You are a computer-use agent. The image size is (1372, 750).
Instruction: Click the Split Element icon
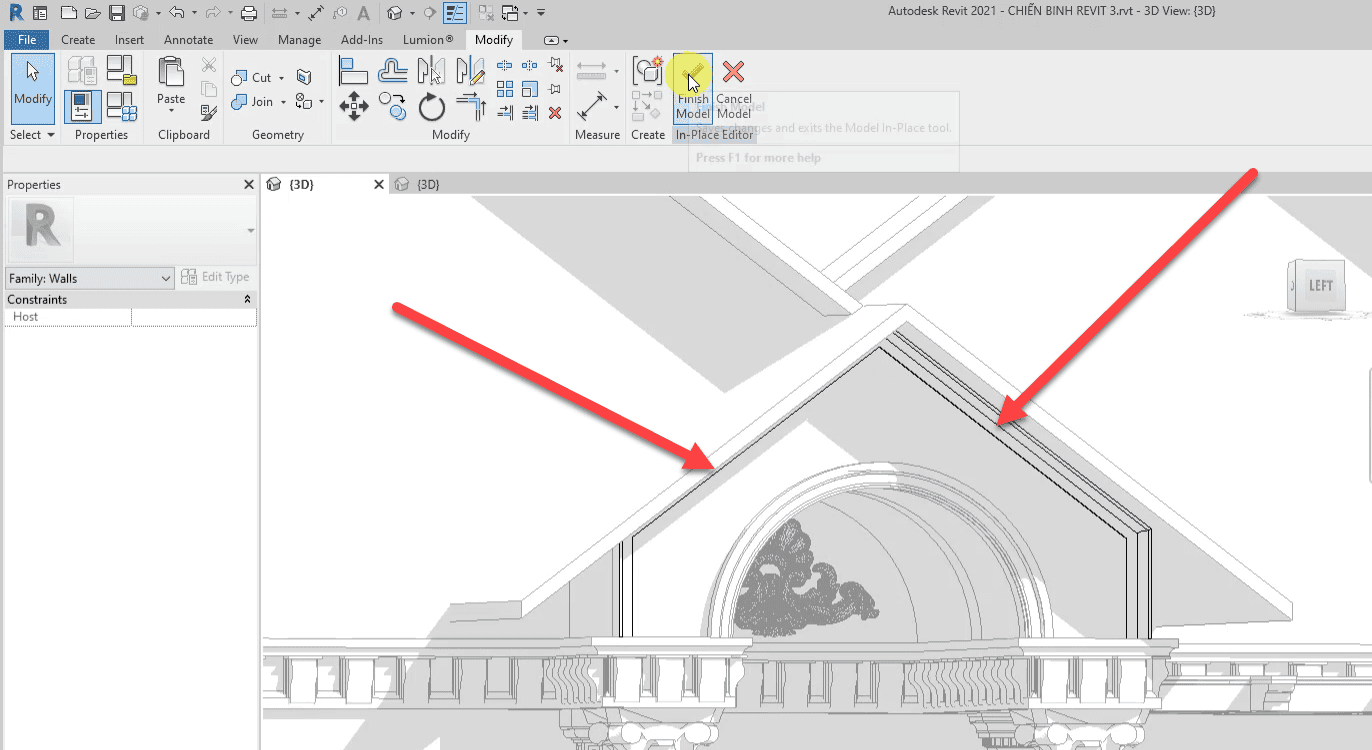(x=505, y=66)
